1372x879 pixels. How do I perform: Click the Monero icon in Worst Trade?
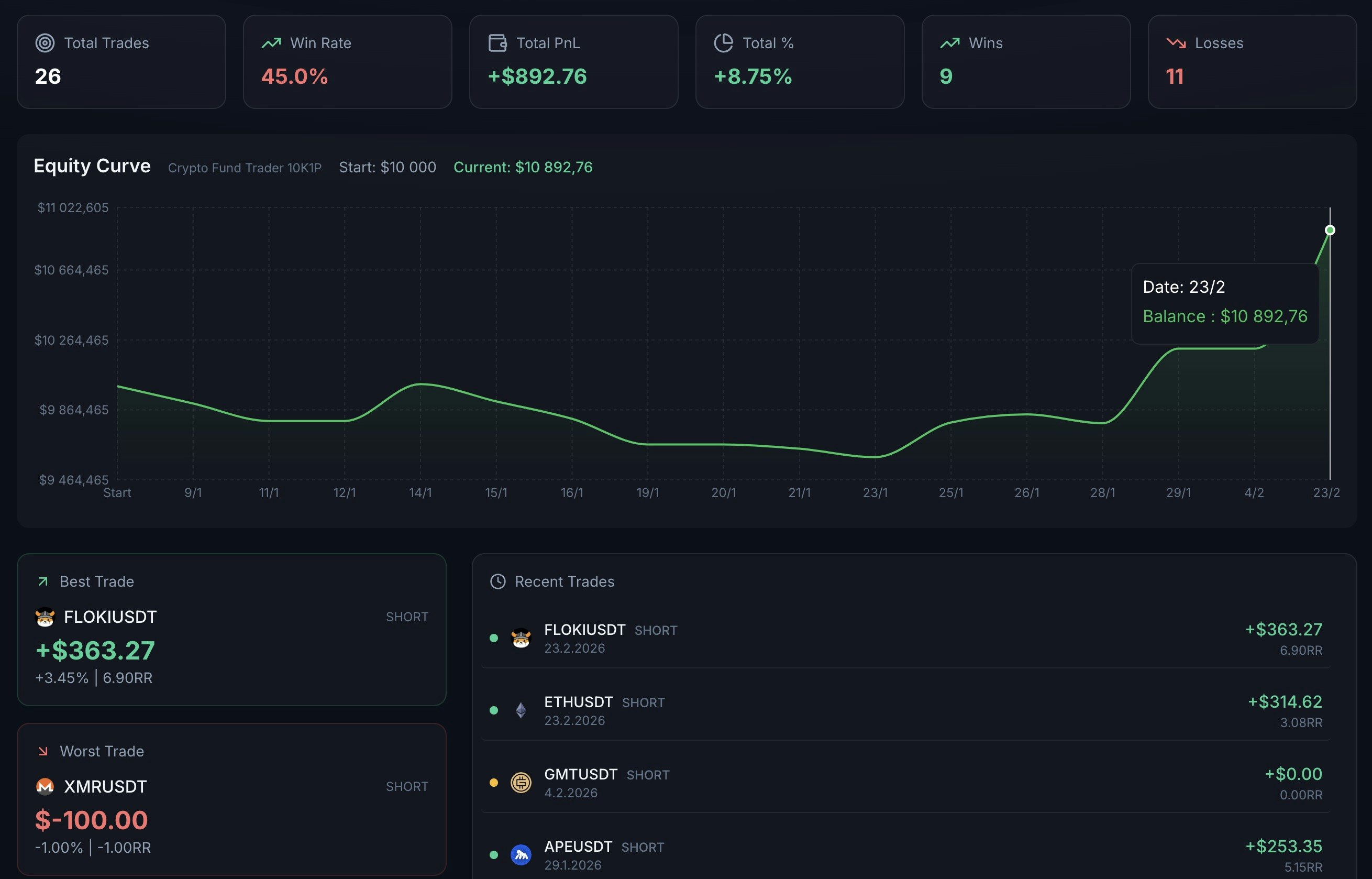point(45,786)
